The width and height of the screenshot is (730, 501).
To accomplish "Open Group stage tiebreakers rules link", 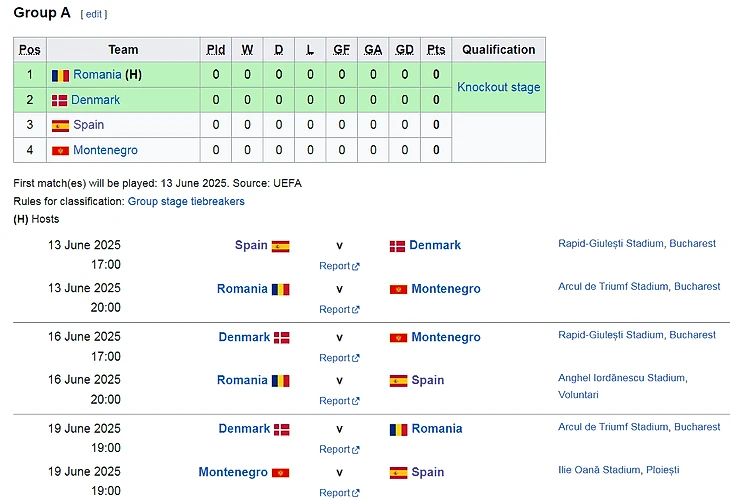I will pos(186,201).
